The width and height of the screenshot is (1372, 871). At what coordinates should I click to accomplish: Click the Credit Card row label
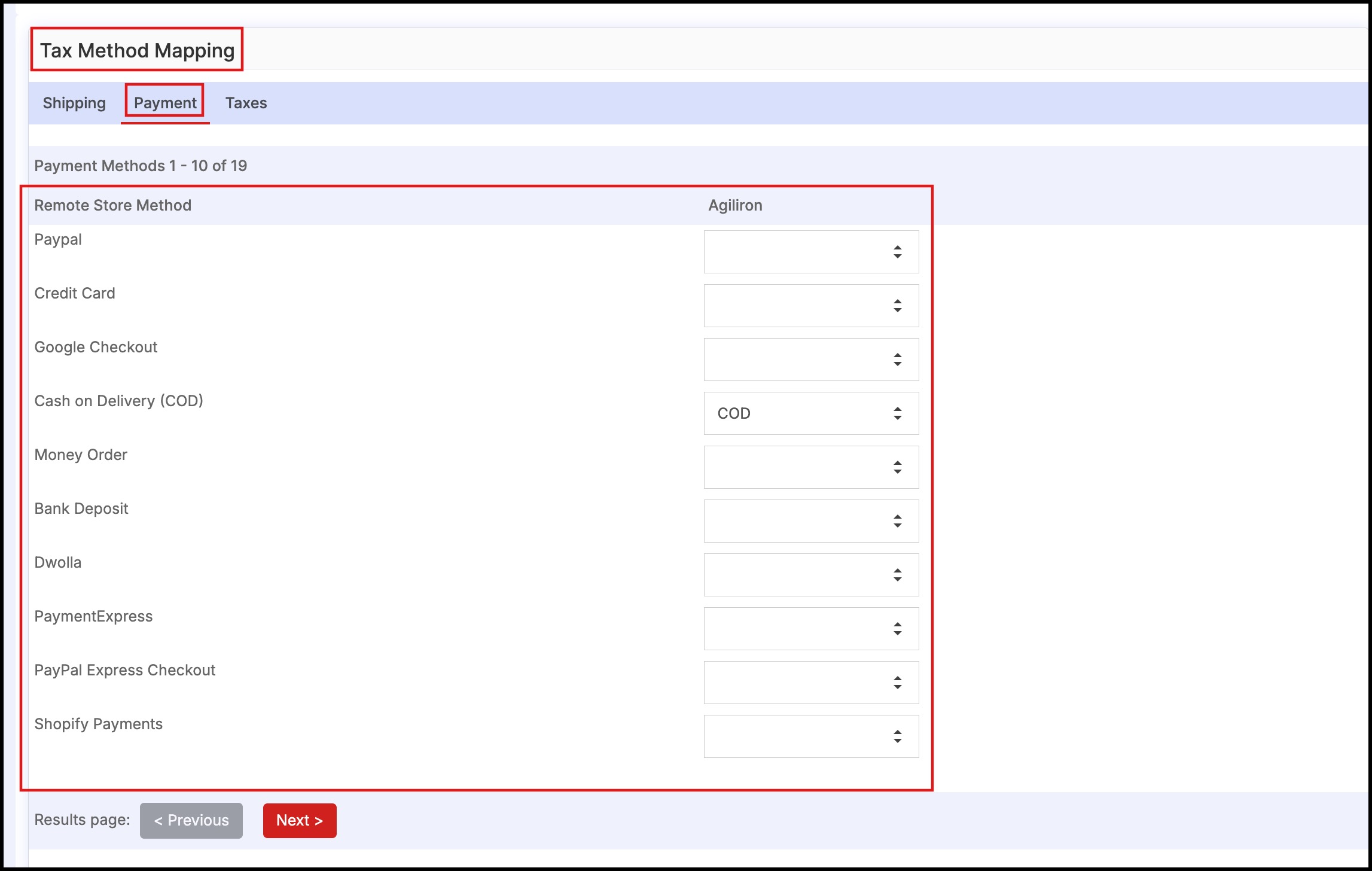click(x=75, y=293)
